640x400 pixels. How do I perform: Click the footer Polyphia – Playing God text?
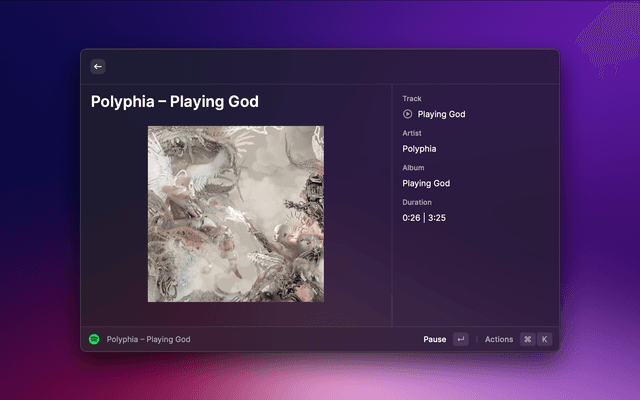pyautogui.click(x=149, y=339)
